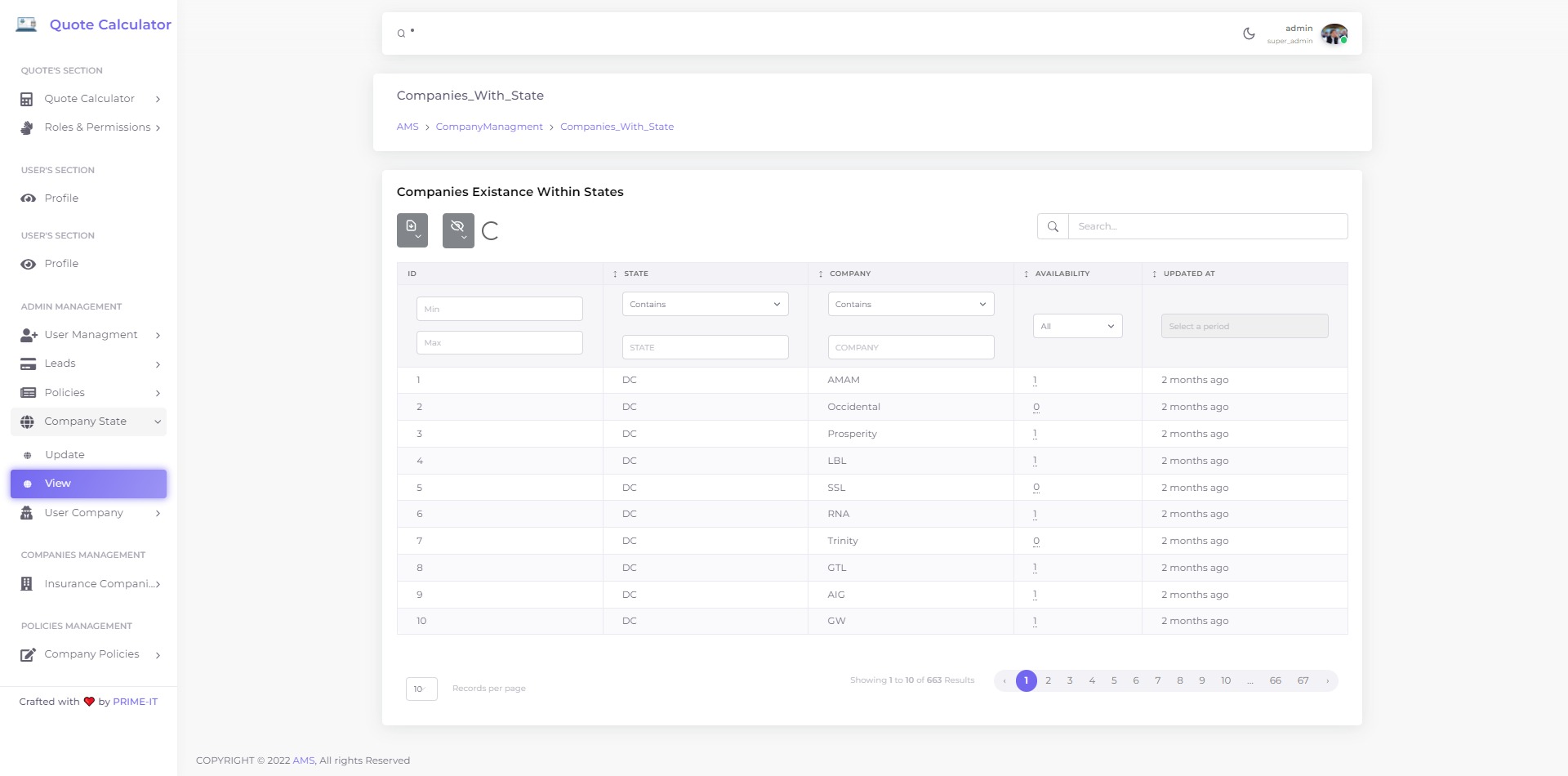
Task: Click the Policies list icon
Action: click(x=28, y=393)
